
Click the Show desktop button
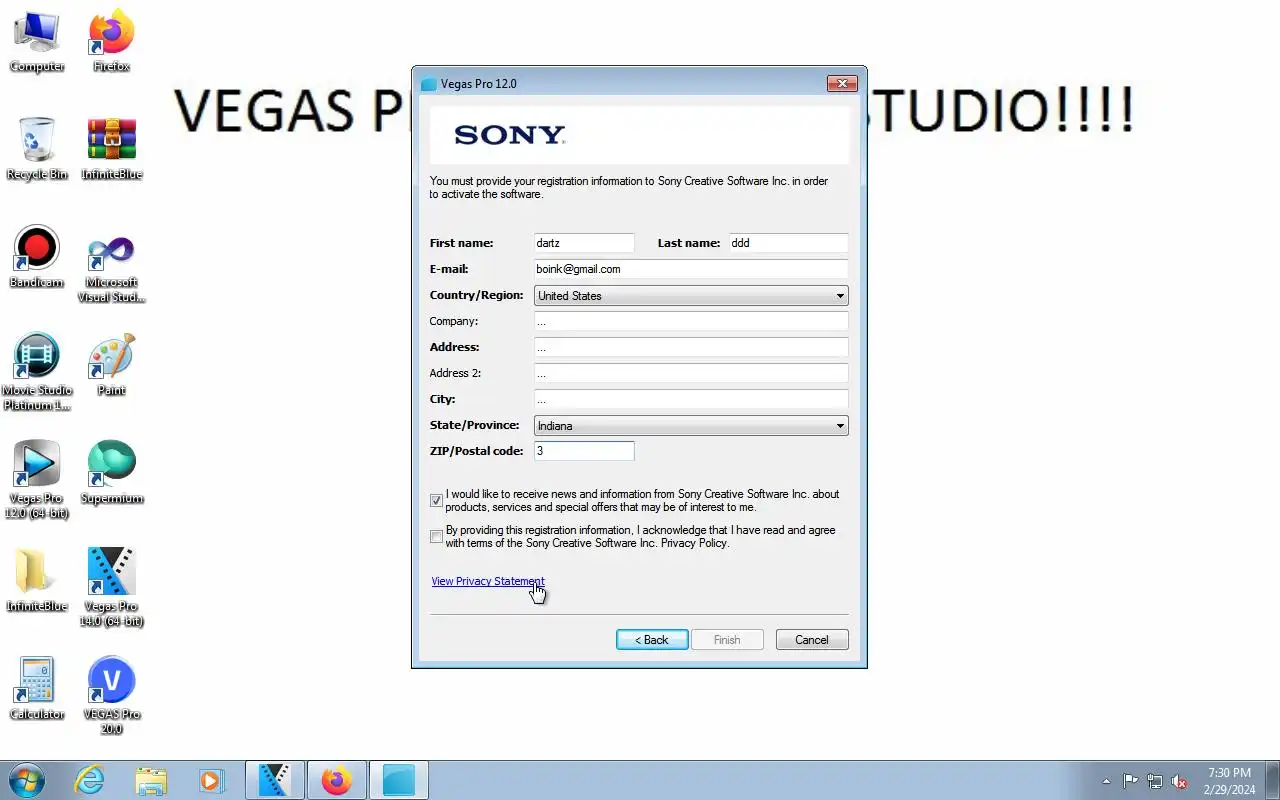[x=1272, y=780]
